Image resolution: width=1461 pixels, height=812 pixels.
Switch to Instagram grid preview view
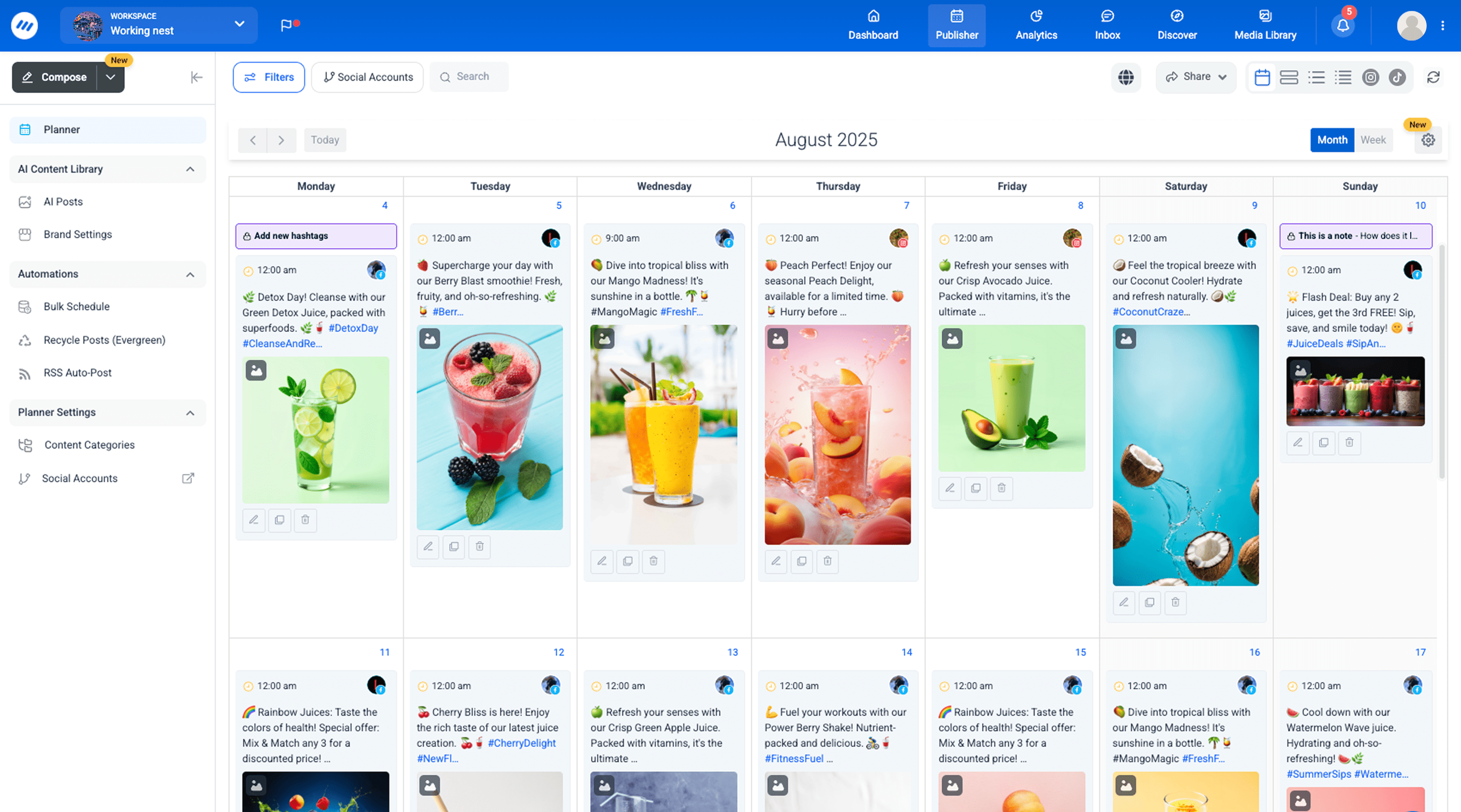click(1371, 77)
